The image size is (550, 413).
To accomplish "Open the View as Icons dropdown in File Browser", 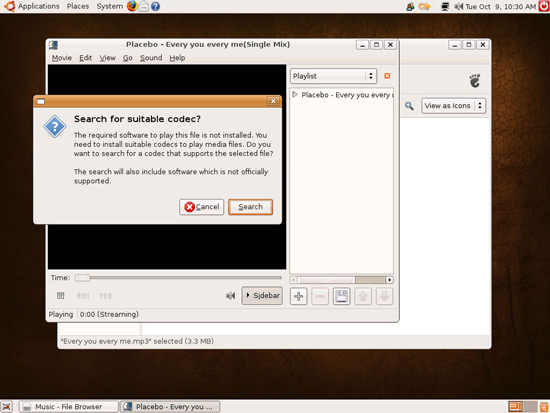I will click(x=454, y=106).
